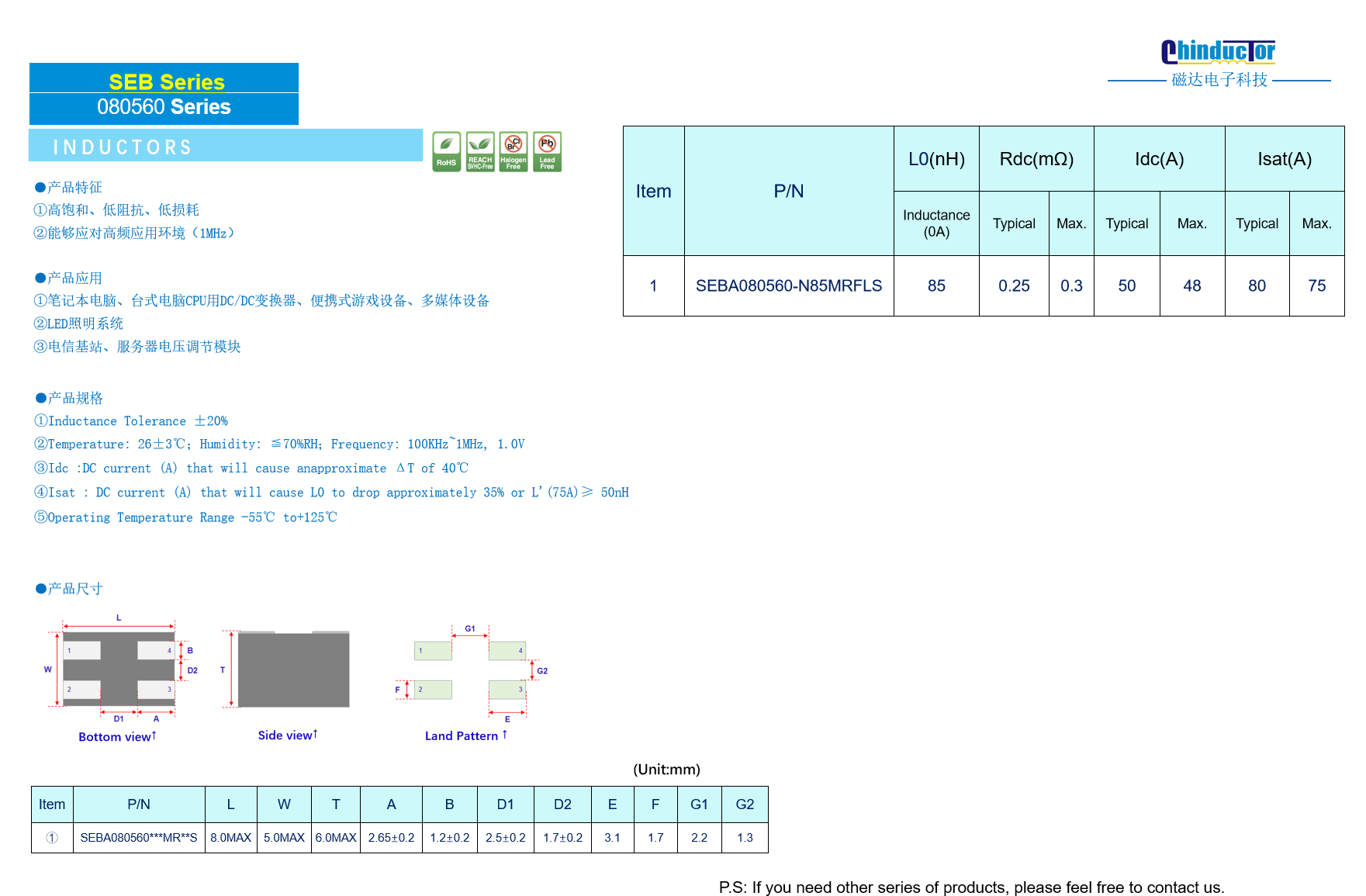Screen dimensions: 1366x896
Task: Click the INDUCTORS header bar
Action: pos(226,146)
